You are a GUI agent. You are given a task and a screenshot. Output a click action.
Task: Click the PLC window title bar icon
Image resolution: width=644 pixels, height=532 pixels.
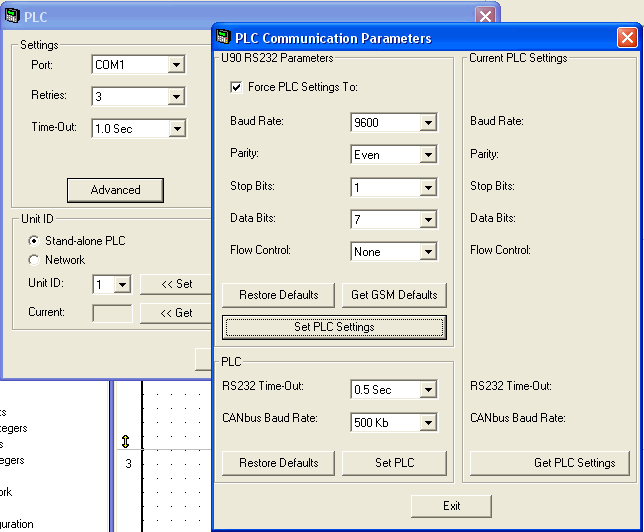pos(12,16)
